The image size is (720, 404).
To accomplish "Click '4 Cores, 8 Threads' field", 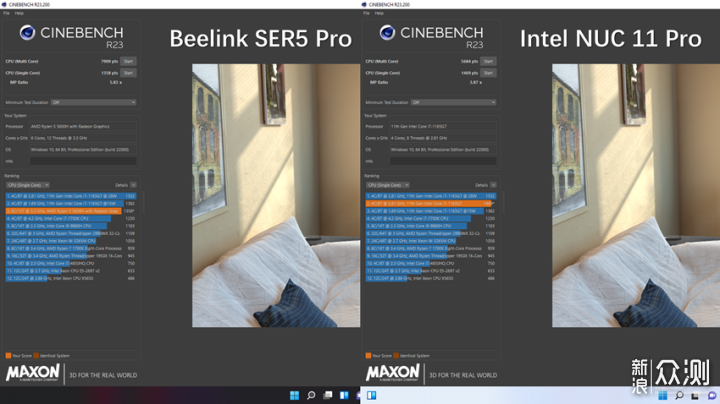I will pos(443,138).
